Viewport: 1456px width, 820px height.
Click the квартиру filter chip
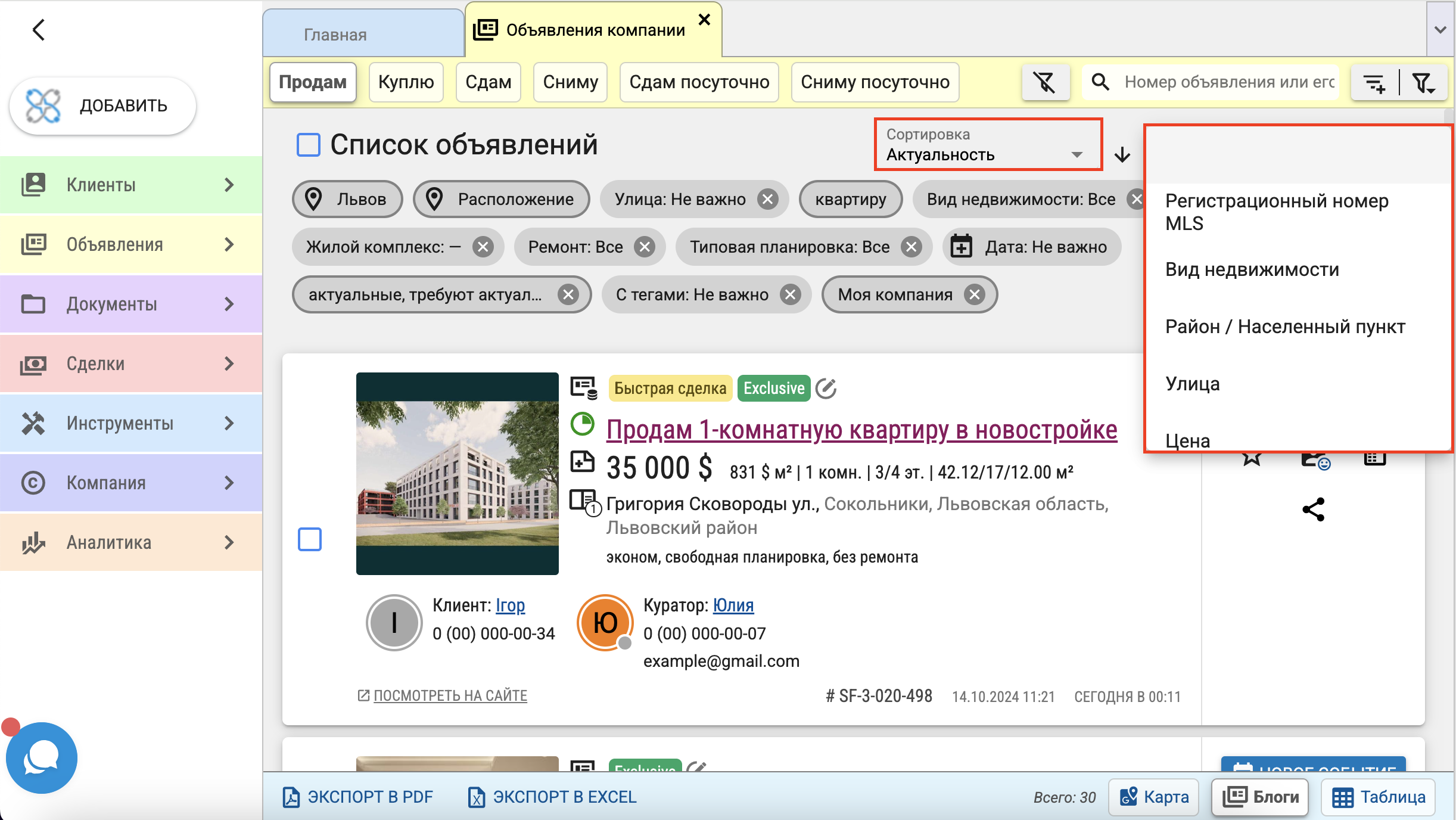point(851,199)
